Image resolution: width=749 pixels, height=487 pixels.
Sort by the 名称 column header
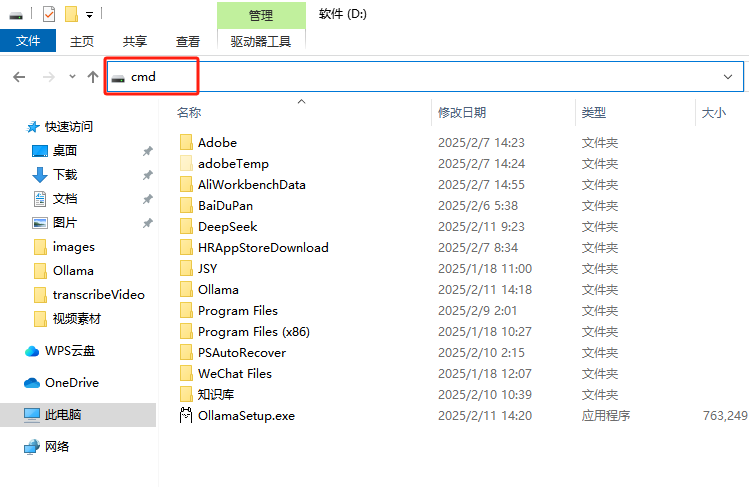[x=189, y=113]
